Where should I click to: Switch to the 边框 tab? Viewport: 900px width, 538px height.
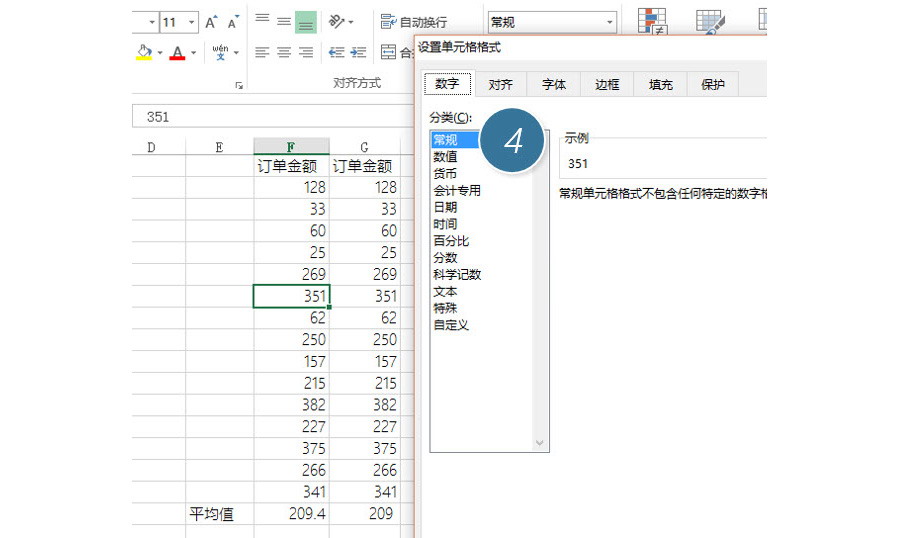click(607, 84)
